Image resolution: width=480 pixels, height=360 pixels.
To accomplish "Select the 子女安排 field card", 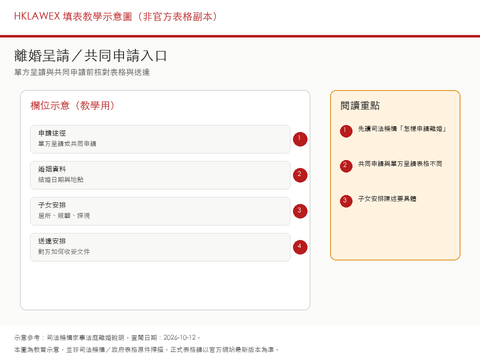I will [160, 211].
